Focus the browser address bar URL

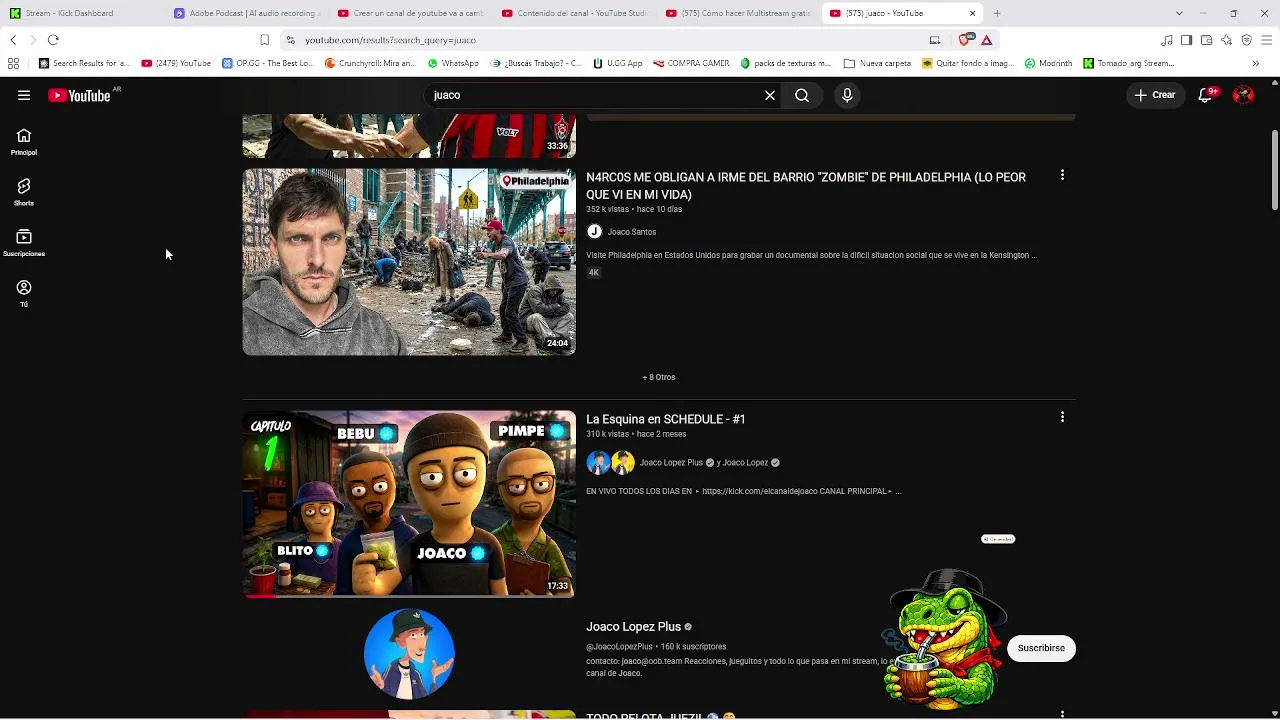390,40
